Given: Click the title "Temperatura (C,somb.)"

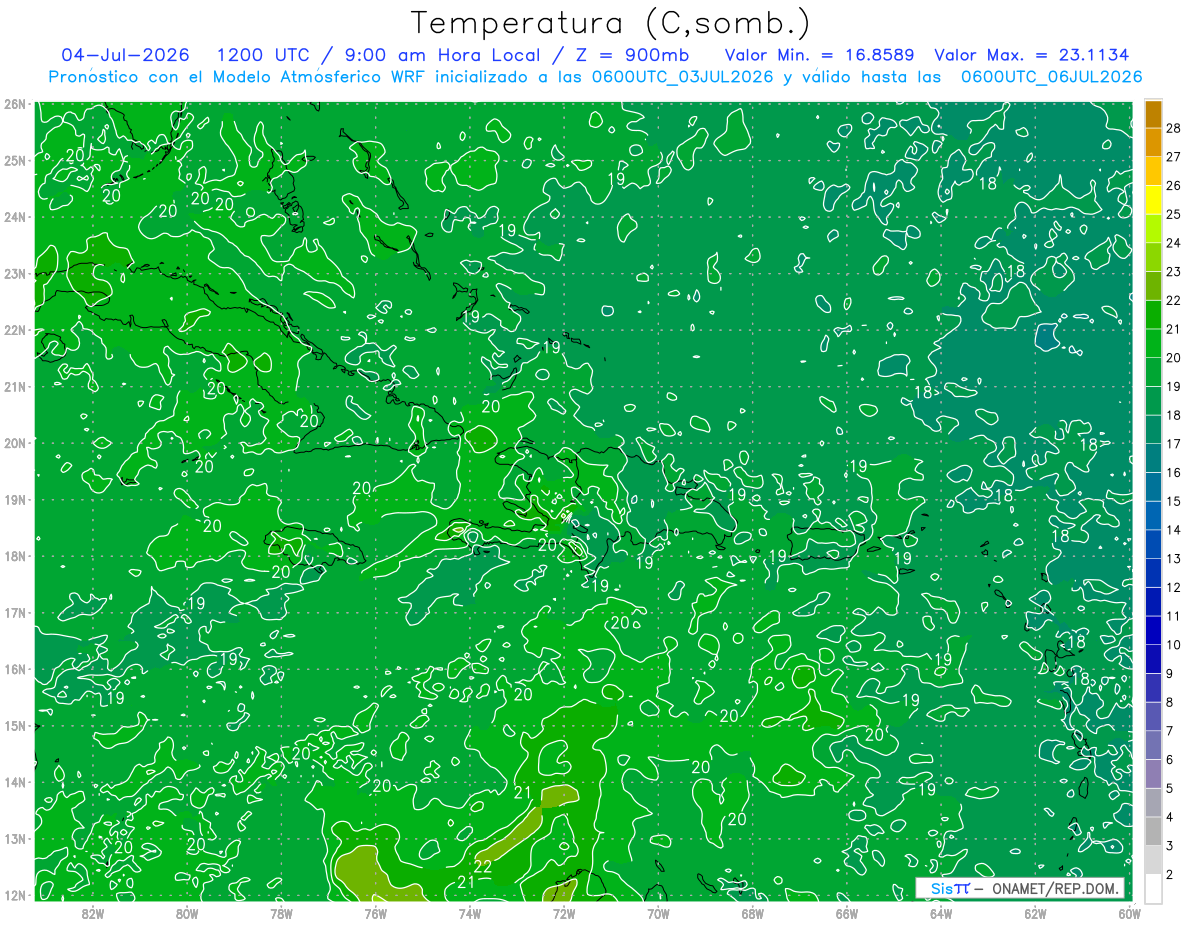Looking at the screenshot, I should pyautogui.click(x=611, y=24).
